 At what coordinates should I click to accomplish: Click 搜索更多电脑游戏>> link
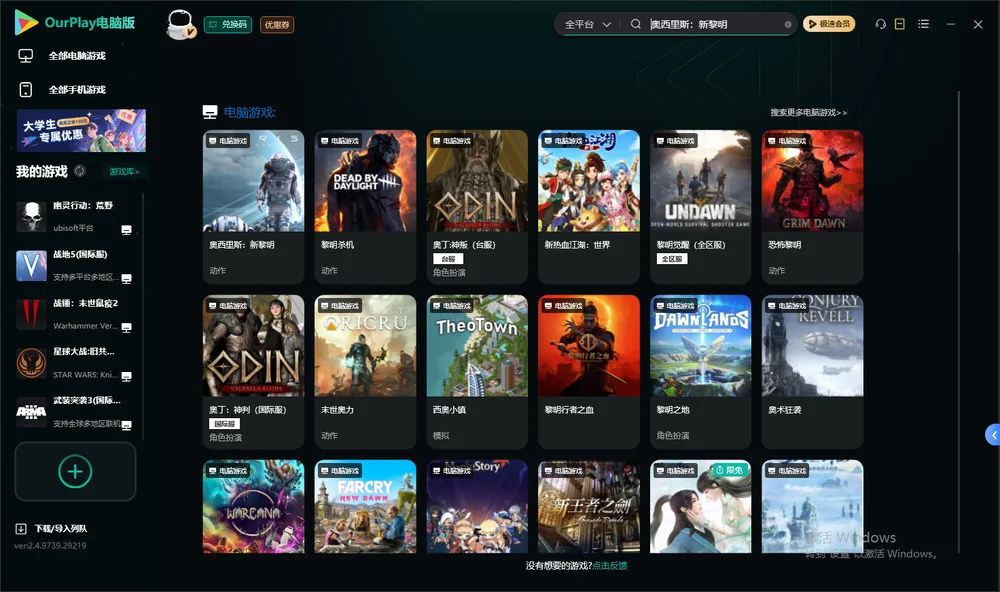point(808,112)
